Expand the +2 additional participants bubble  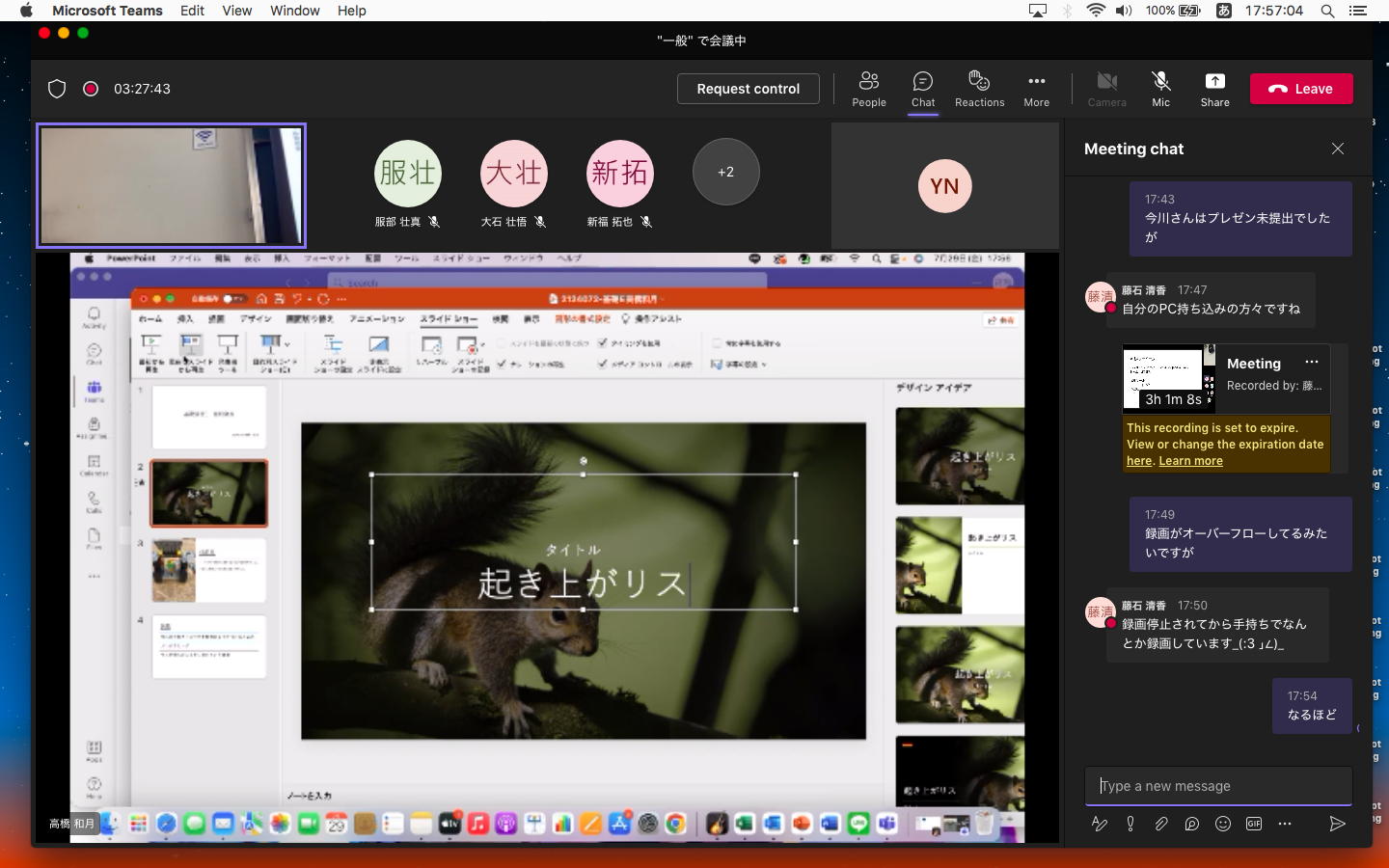click(x=725, y=172)
